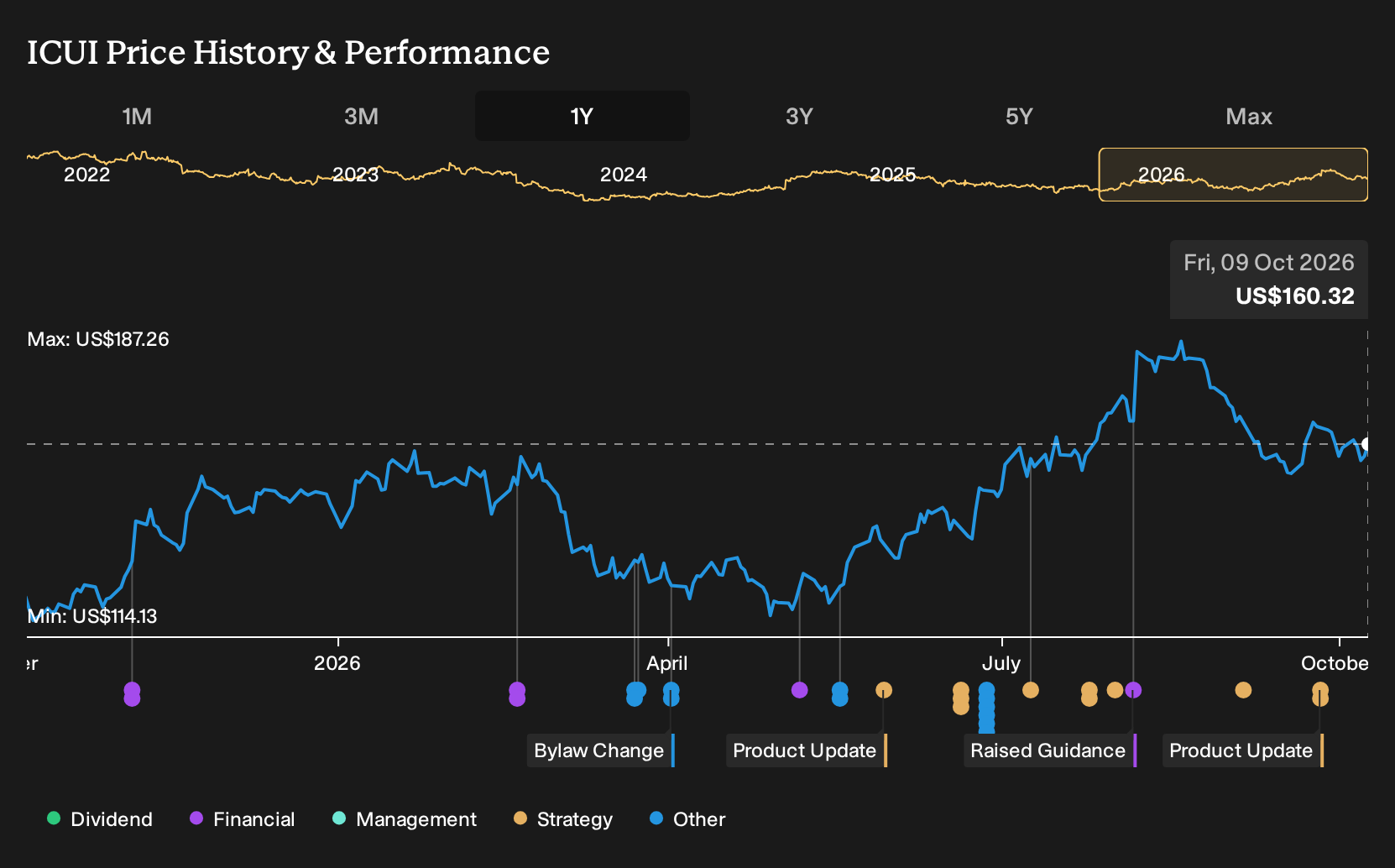Click the earliest purple Financial marker, before 2026
Image resolution: width=1395 pixels, height=868 pixels.
pos(132,694)
